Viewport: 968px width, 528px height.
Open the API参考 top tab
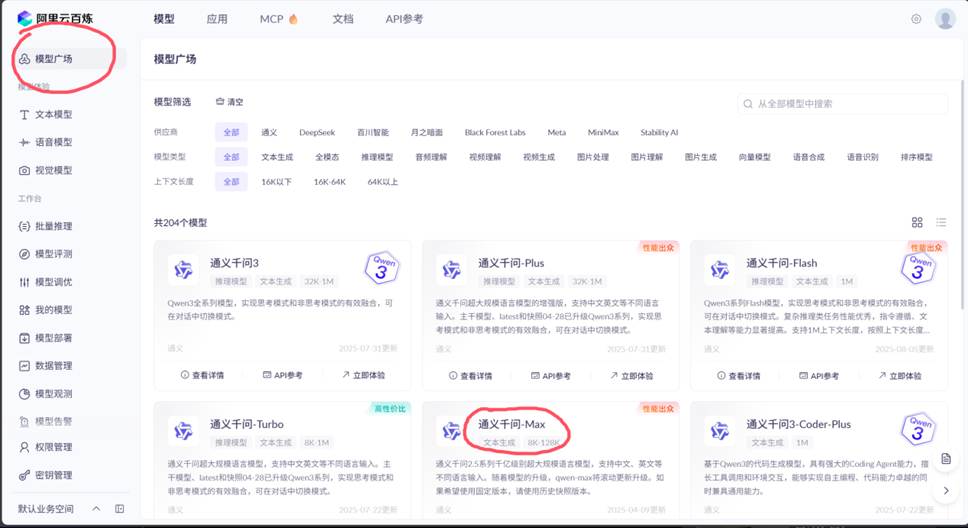[404, 19]
